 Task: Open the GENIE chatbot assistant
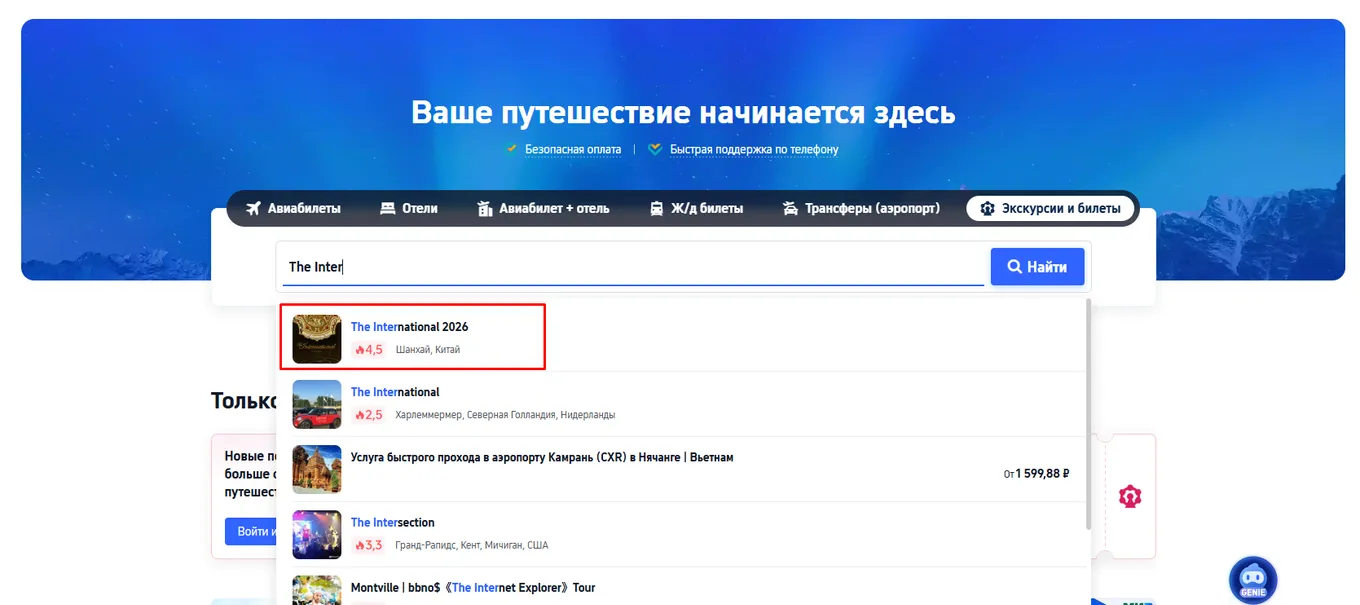coord(1253,580)
